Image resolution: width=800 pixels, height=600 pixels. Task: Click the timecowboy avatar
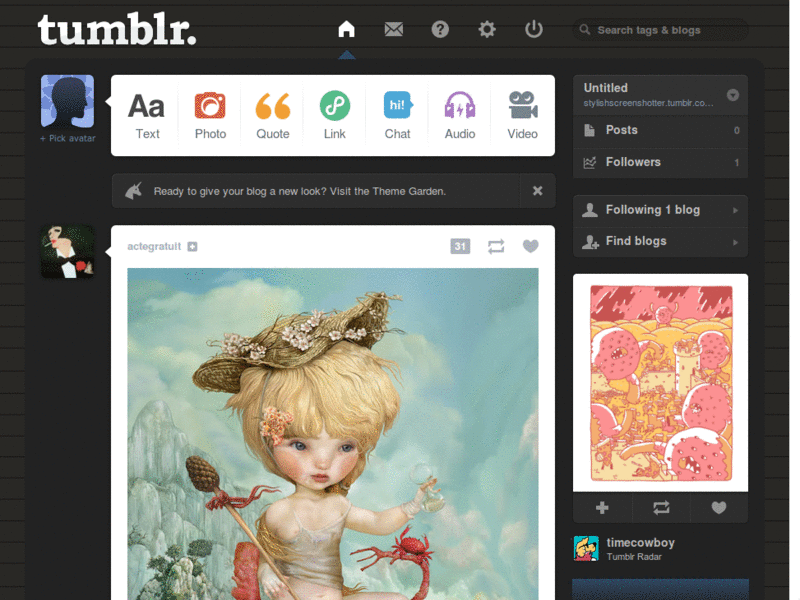point(586,548)
